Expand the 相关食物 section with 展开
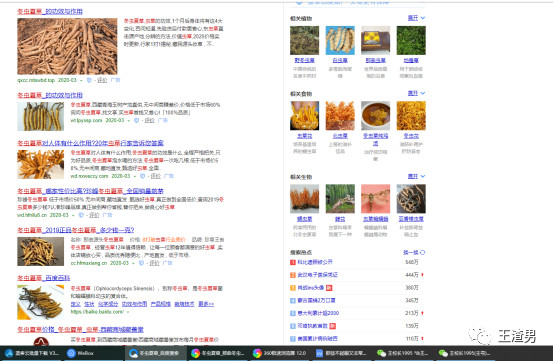The width and height of the screenshot is (554, 361). coord(416,93)
